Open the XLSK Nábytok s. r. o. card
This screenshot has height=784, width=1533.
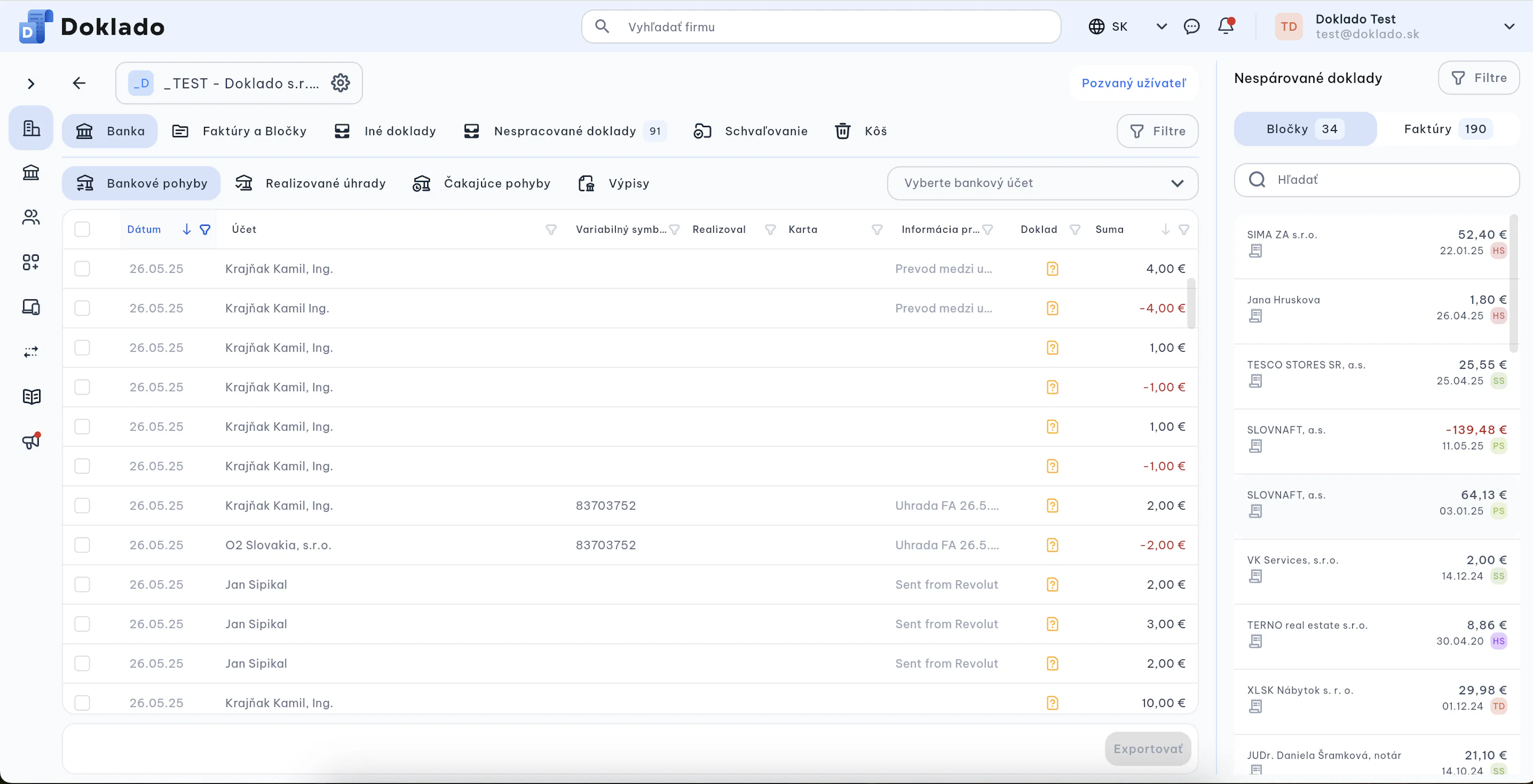click(x=1377, y=701)
